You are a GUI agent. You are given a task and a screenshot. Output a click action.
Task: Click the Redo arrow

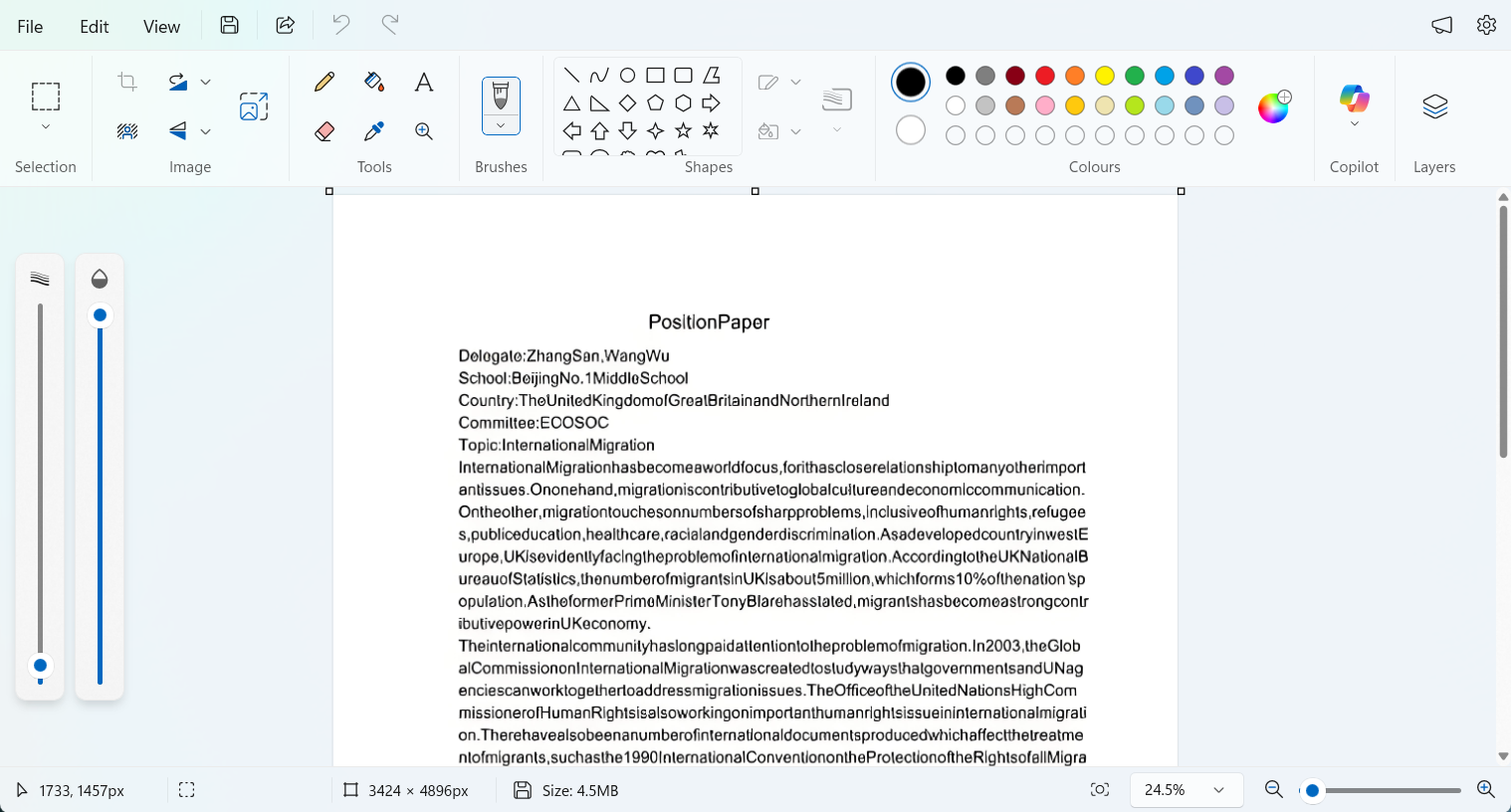tap(390, 25)
